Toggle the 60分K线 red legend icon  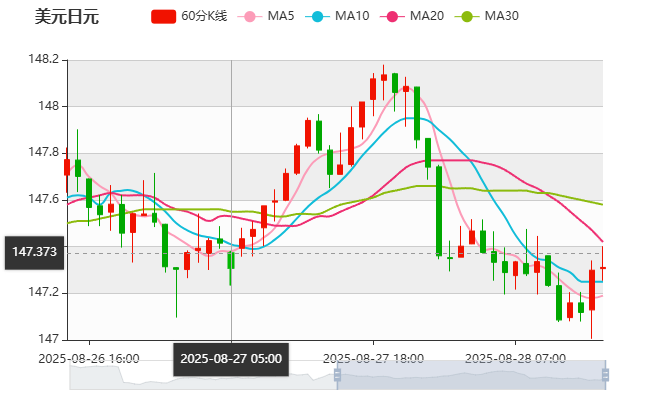164,16
